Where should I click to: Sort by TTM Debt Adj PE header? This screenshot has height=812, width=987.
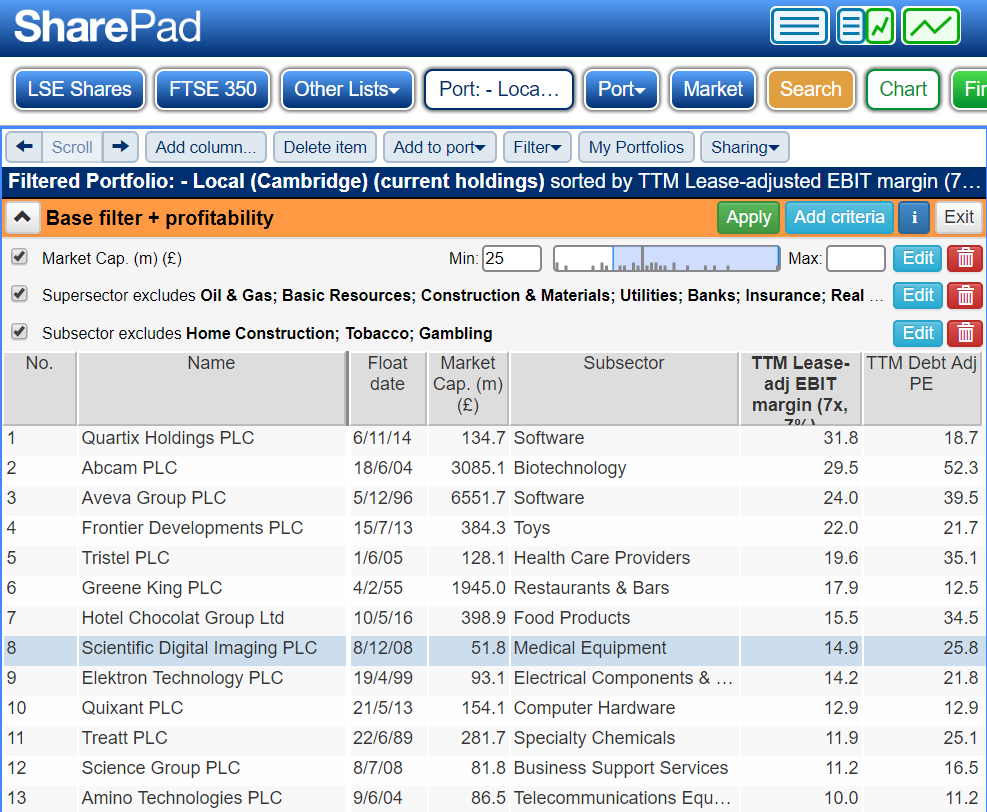tap(921, 388)
